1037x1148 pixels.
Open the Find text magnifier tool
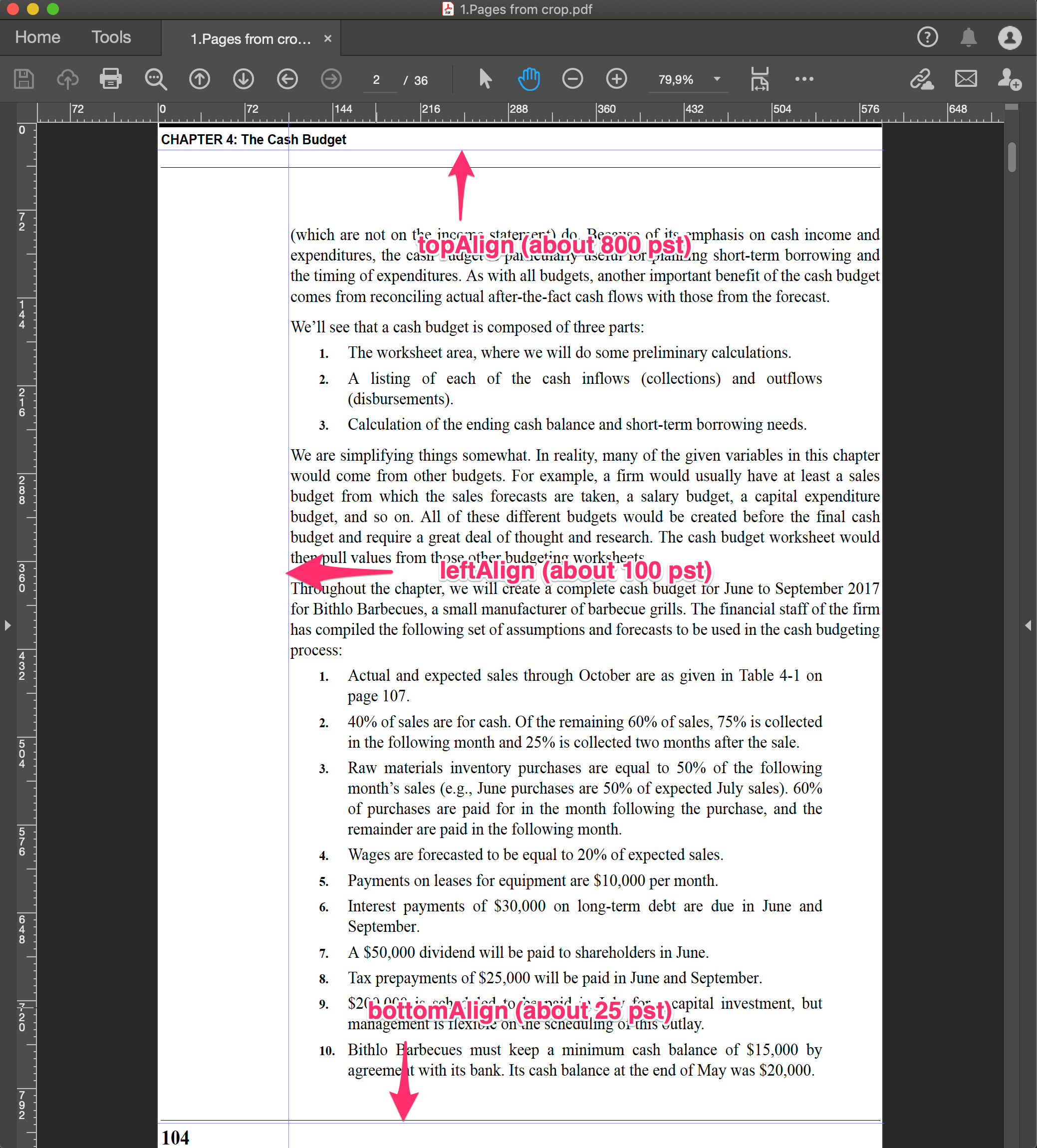click(156, 79)
